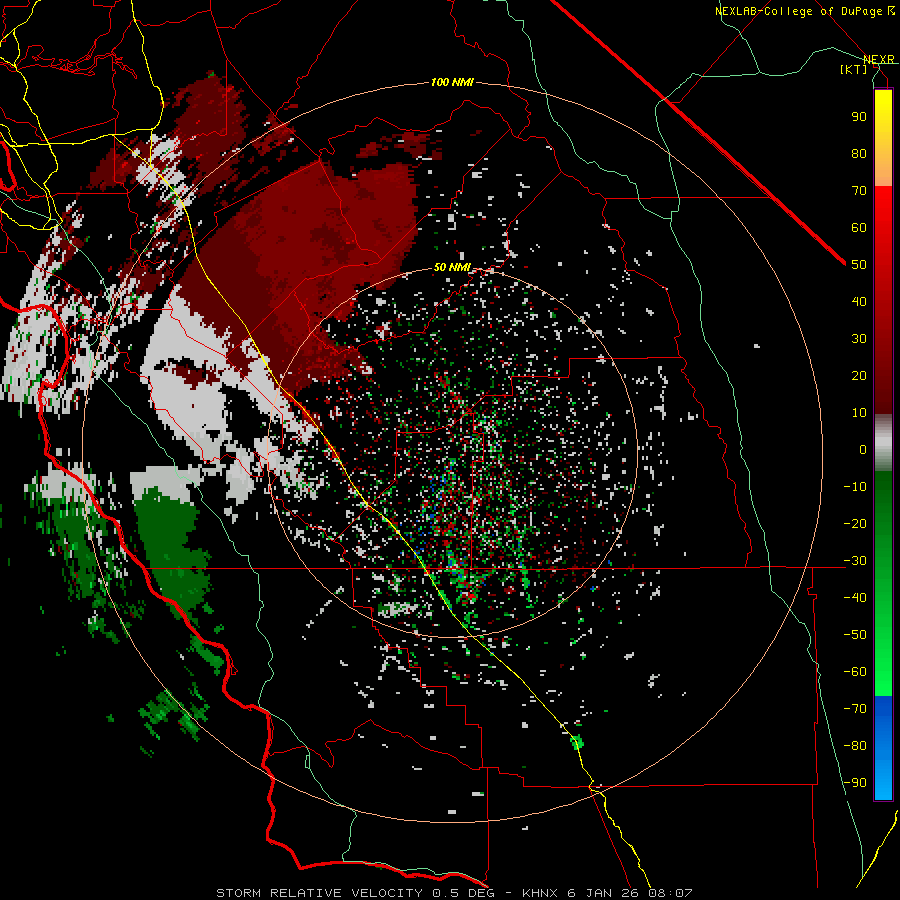The image size is (900, 900).
Task: Click the 70 knot value on the velocity scale
Action: coord(859,191)
